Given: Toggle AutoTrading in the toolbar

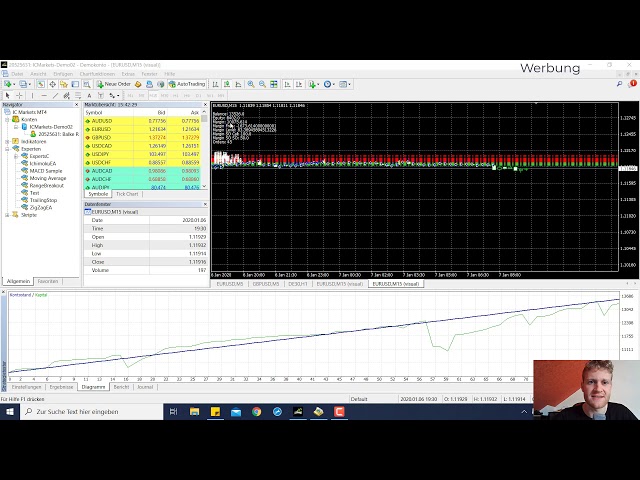Looking at the screenshot, I should click(x=187, y=84).
